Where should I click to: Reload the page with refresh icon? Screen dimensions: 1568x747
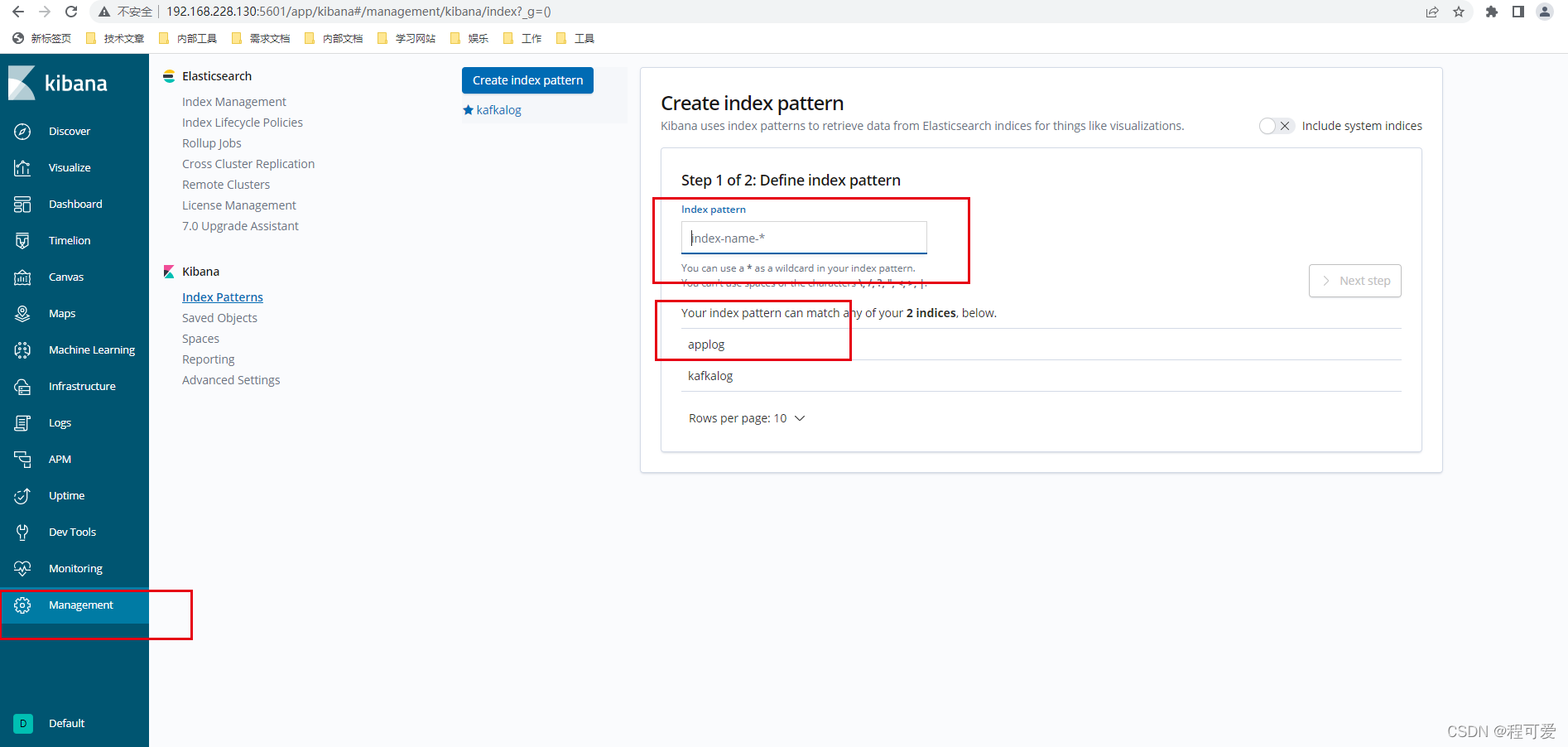point(71,12)
